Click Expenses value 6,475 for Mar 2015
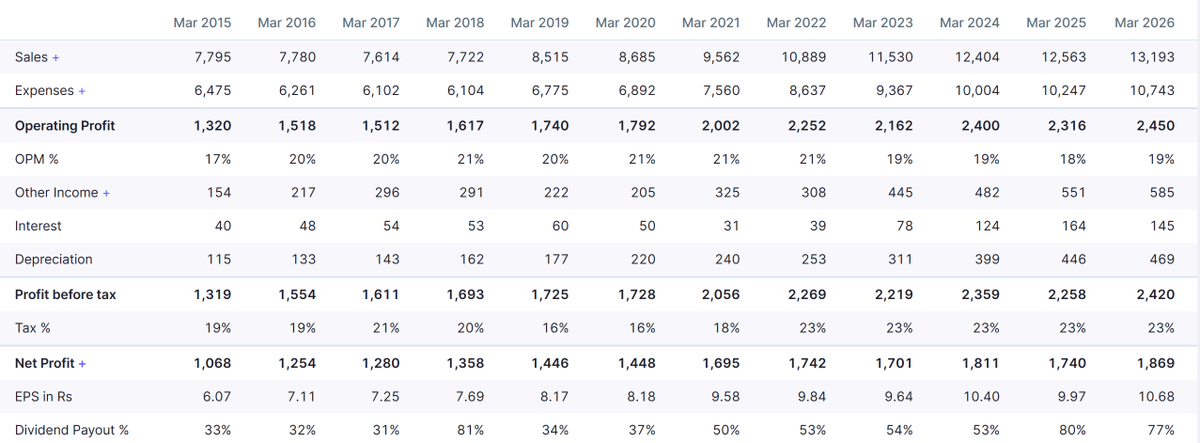Image resolution: width=1200 pixels, height=443 pixels. pos(213,91)
